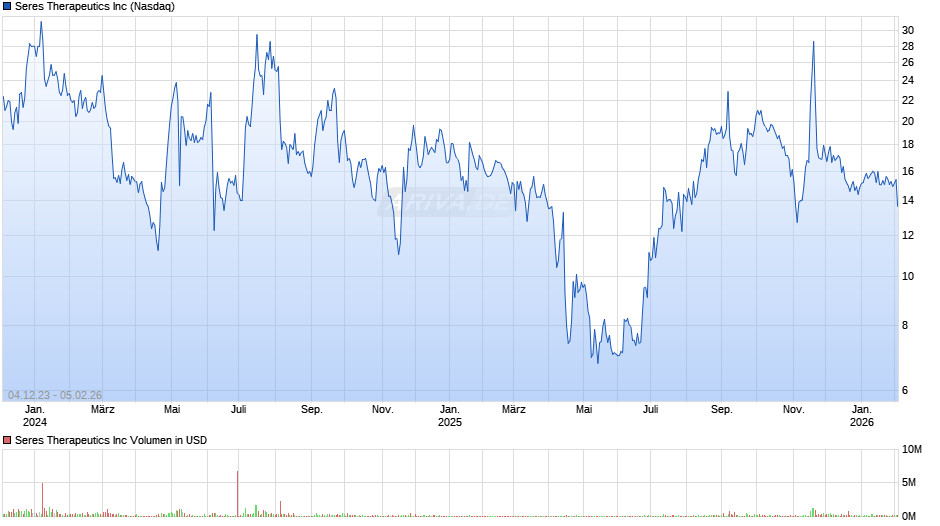Click the 'Jan. 2025' time axis label
Viewport: 940px width, 526px height.
[x=450, y=416]
